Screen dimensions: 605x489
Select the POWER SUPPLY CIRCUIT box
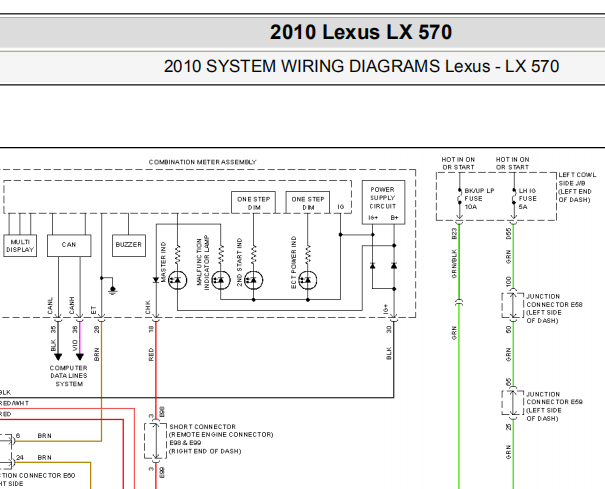(x=383, y=202)
